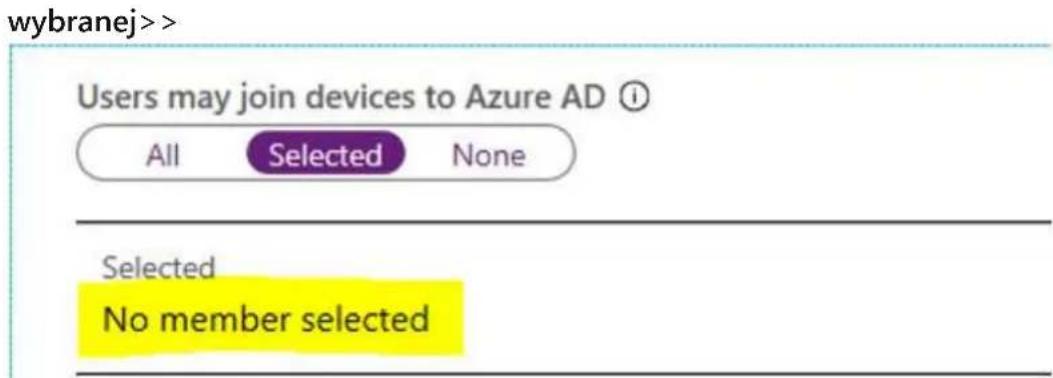The image size is (1053, 378).
Task: Click the circled i tooltip symbol
Action: [x=638, y=101]
